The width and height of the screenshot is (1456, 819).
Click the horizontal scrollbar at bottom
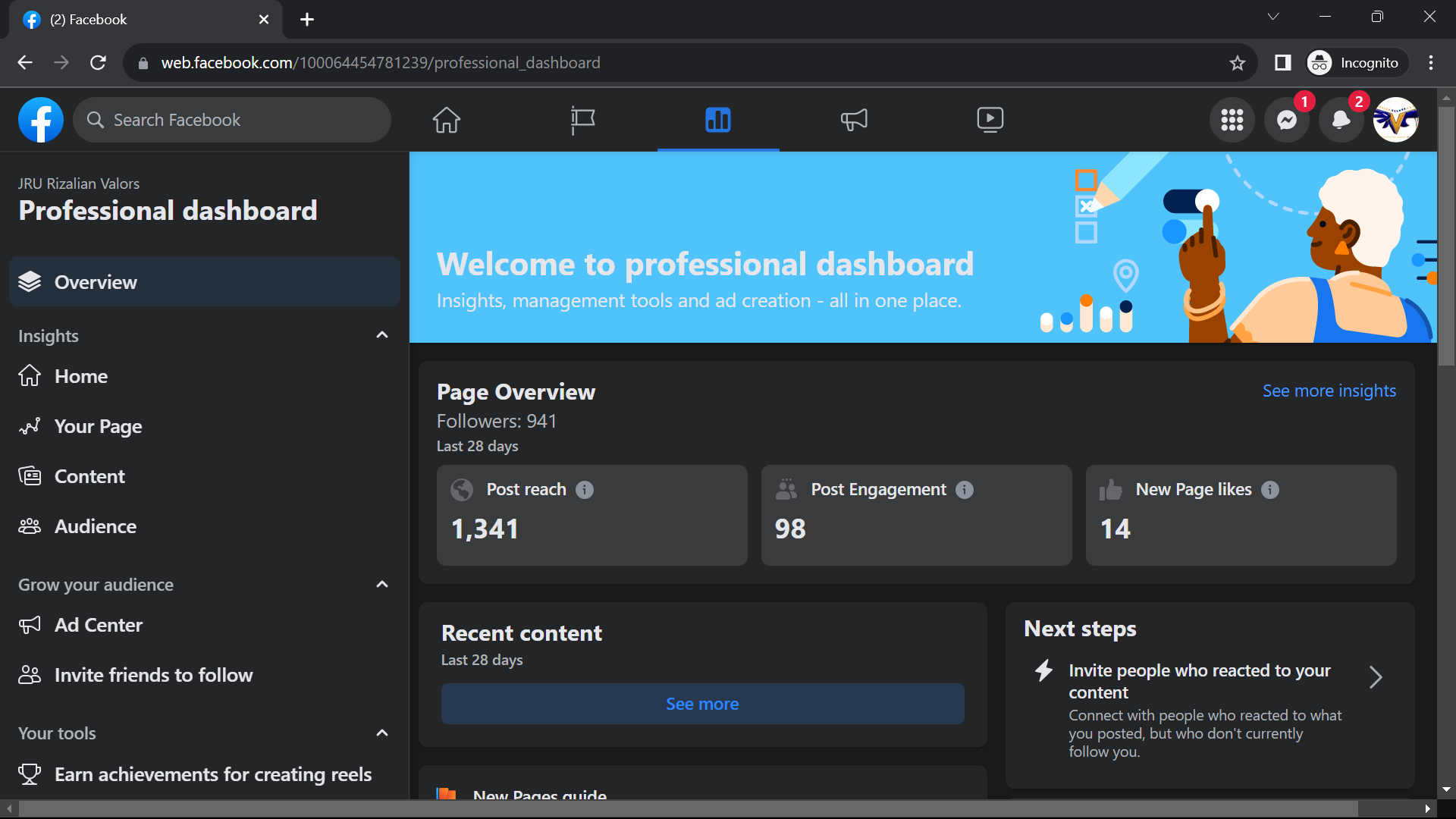tap(689, 808)
